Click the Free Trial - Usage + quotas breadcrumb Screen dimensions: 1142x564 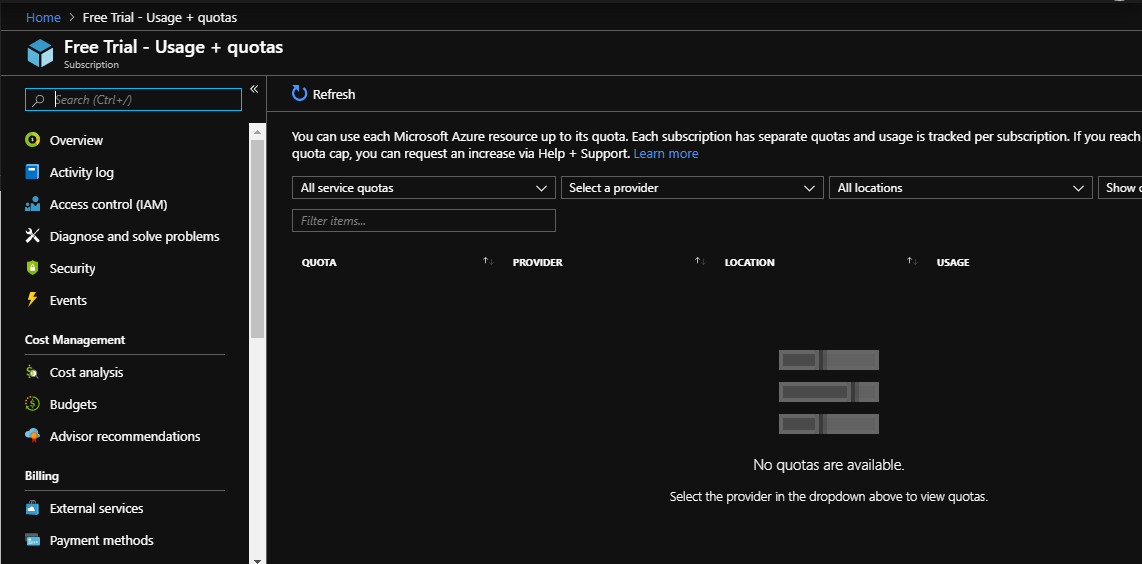click(x=160, y=17)
